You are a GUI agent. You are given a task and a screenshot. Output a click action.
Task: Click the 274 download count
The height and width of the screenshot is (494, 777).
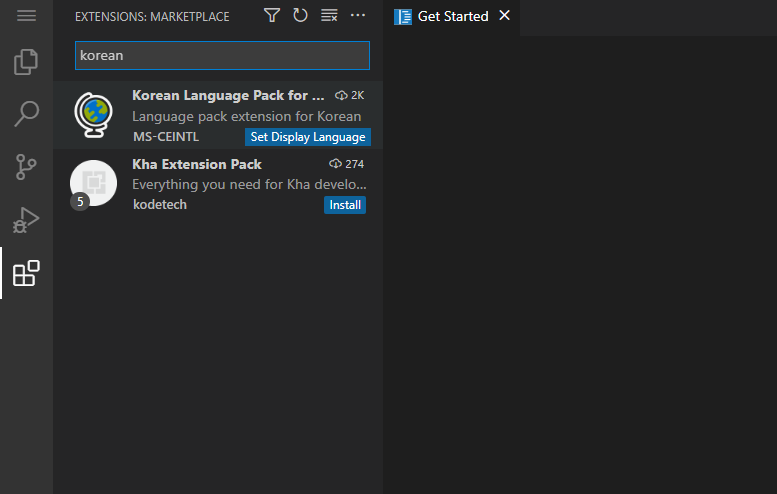[347, 164]
